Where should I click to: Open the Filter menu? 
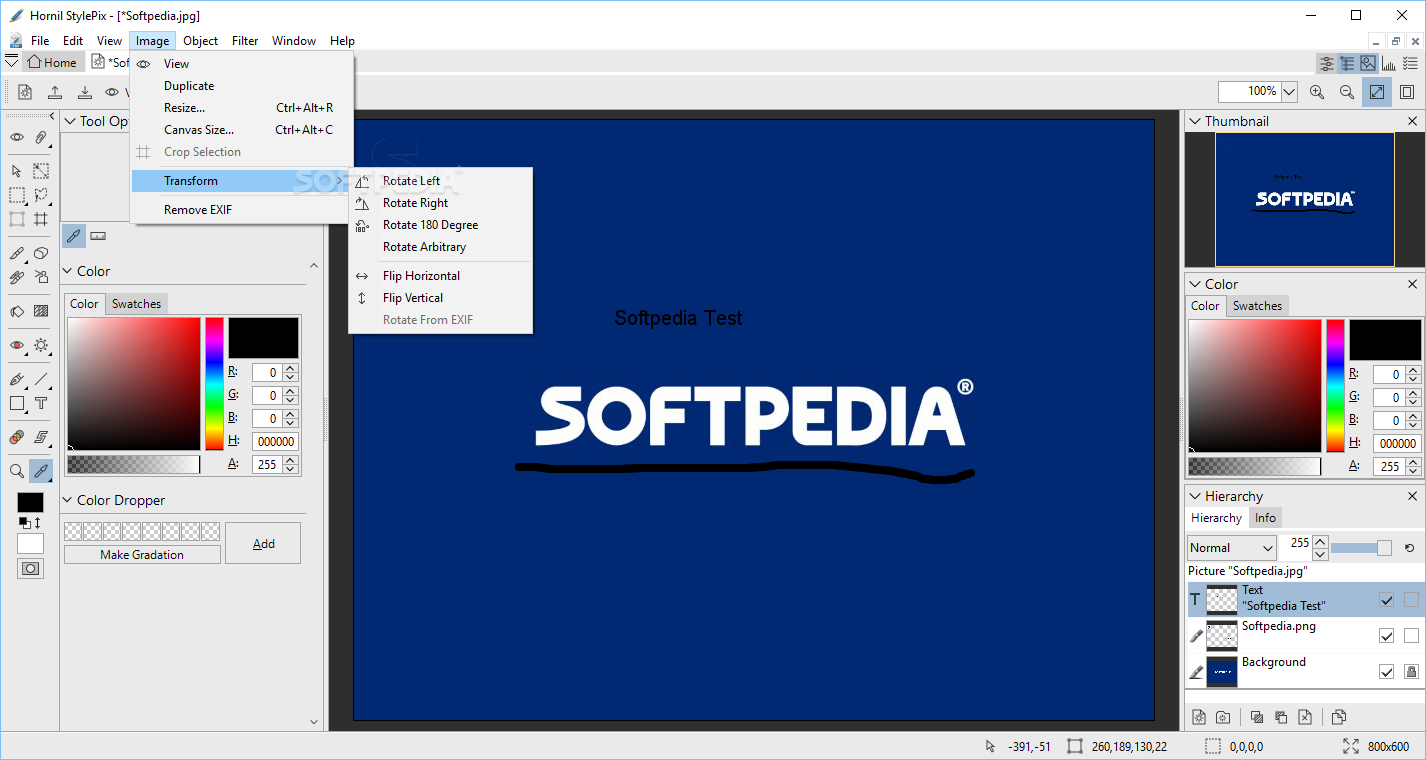(245, 41)
